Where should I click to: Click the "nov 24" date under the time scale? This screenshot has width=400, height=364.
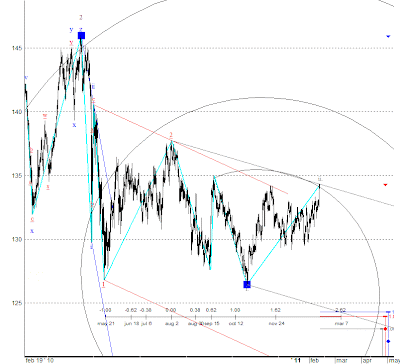click(277, 323)
